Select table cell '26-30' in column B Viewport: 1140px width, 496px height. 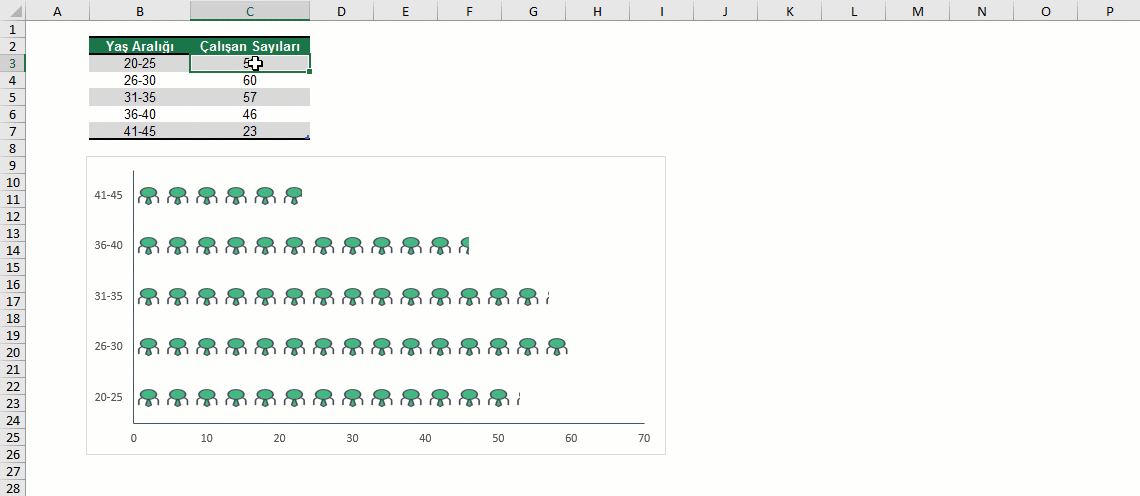click(140, 80)
